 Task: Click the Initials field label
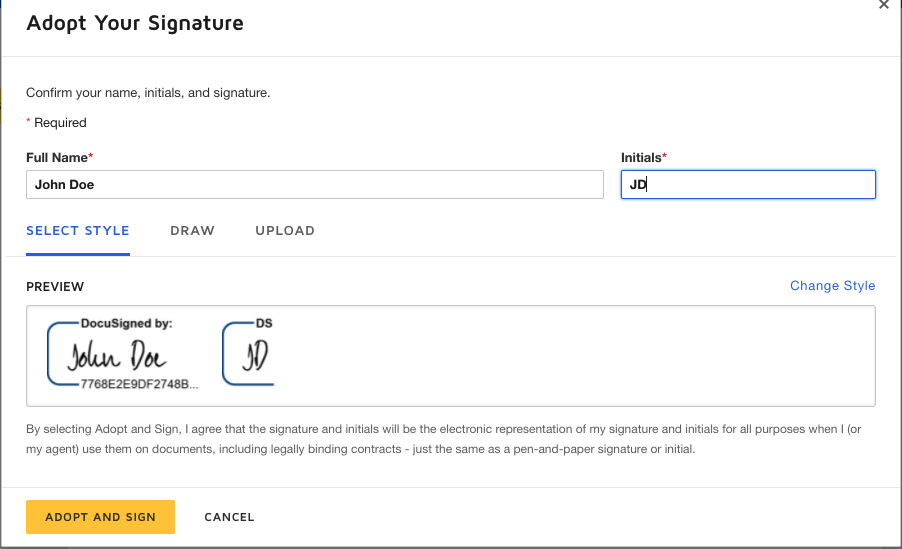[642, 158]
